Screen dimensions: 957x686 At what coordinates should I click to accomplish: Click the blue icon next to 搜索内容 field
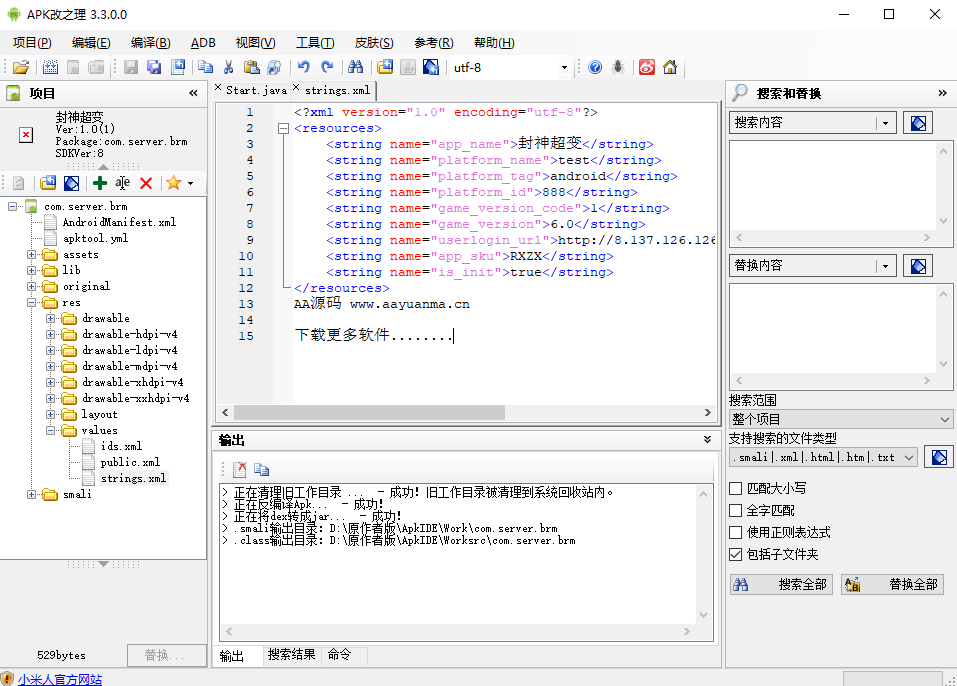(x=918, y=123)
